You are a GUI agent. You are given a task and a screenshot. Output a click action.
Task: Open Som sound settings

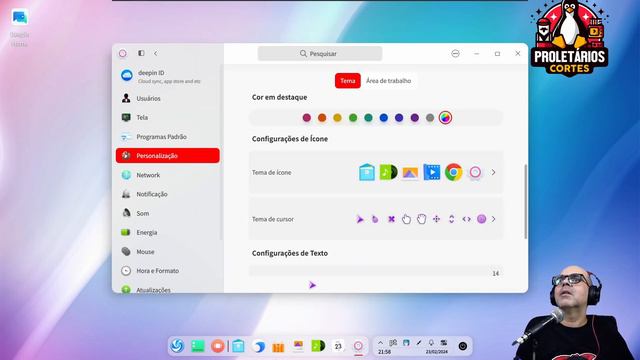coord(168,213)
